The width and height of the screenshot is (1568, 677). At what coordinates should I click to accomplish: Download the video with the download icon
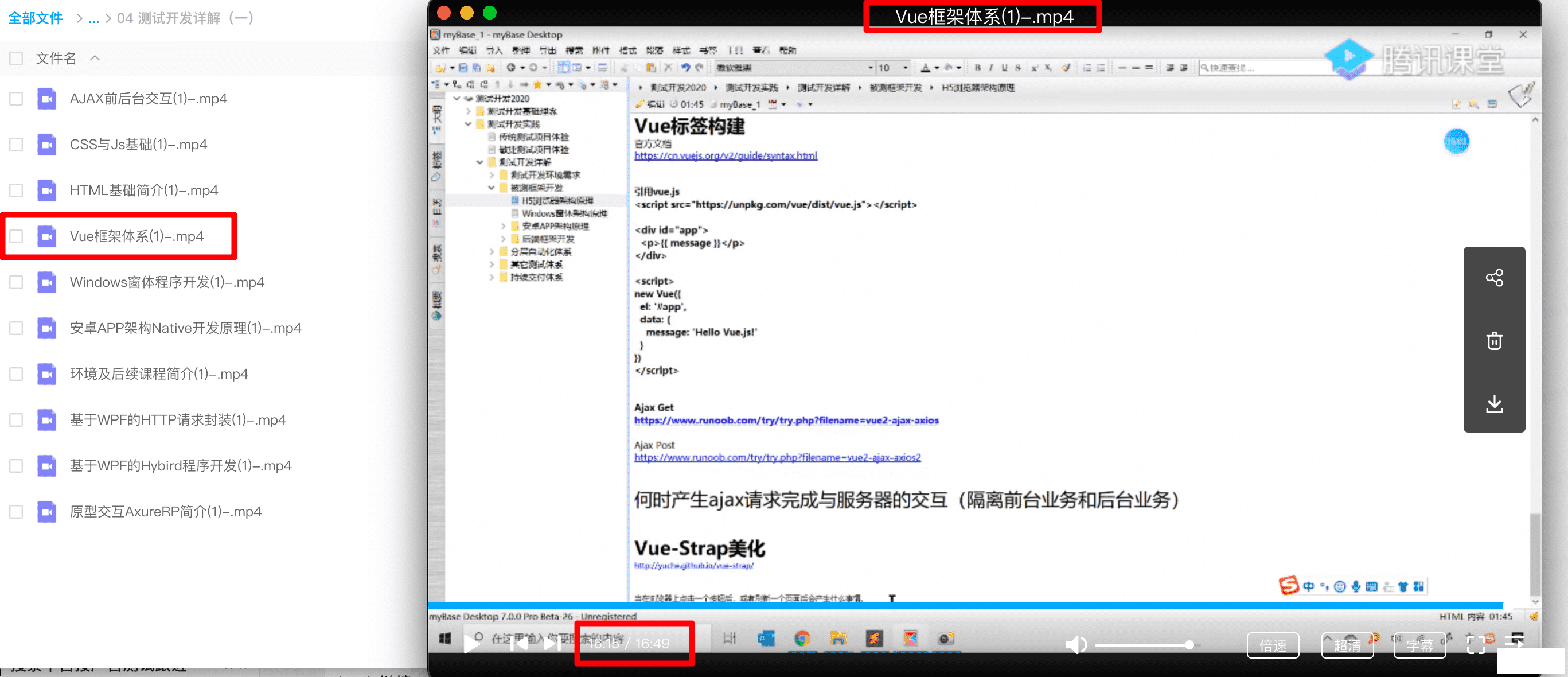point(1495,404)
